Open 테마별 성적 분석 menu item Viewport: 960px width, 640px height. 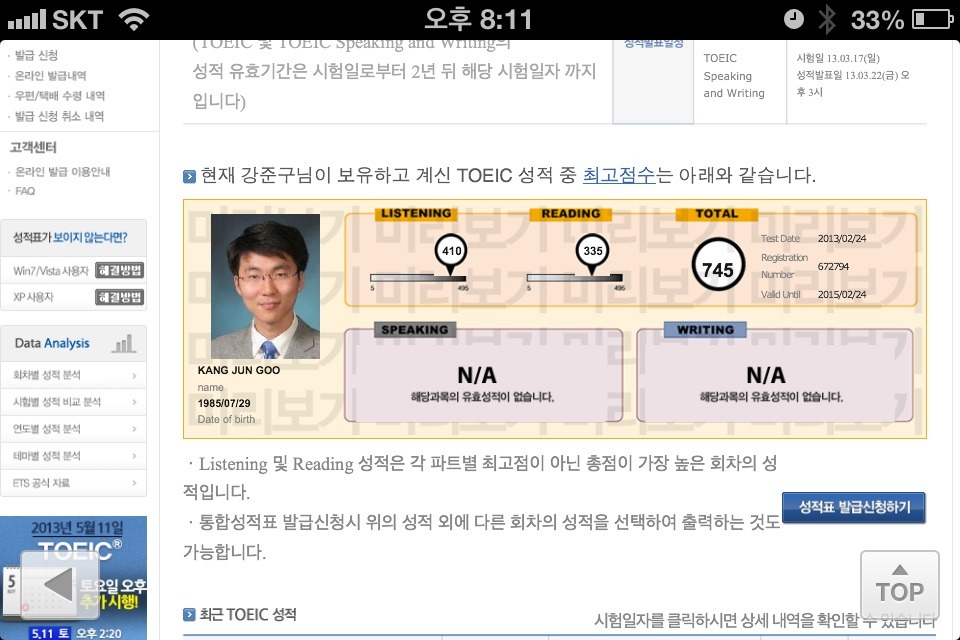pyautogui.click(x=73, y=456)
